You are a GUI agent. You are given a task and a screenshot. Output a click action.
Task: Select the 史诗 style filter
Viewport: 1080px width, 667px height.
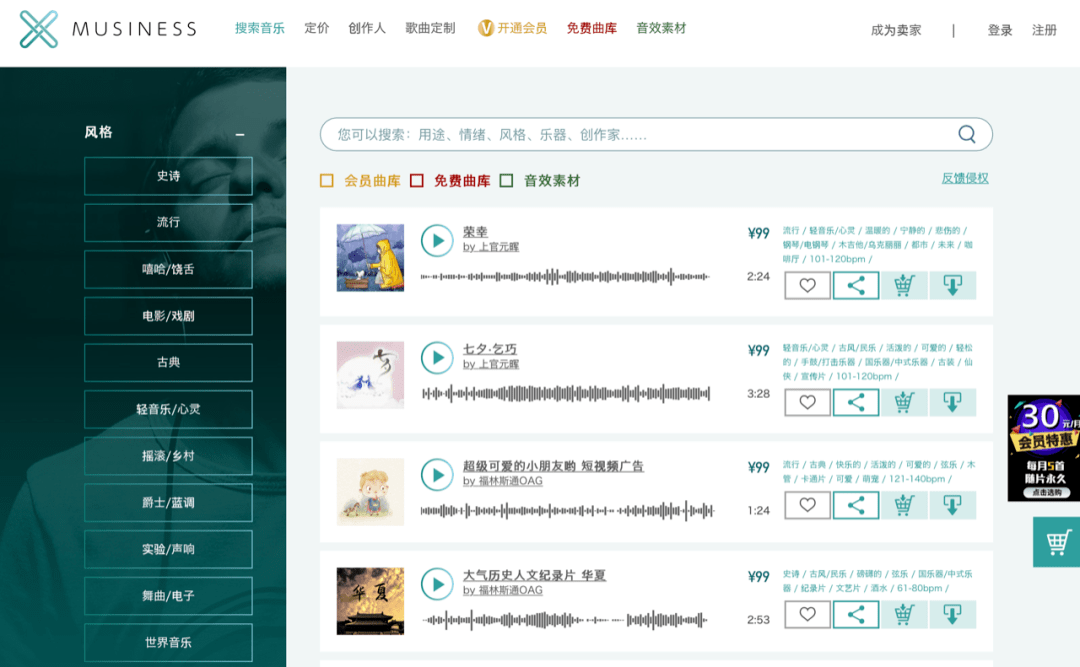168,176
